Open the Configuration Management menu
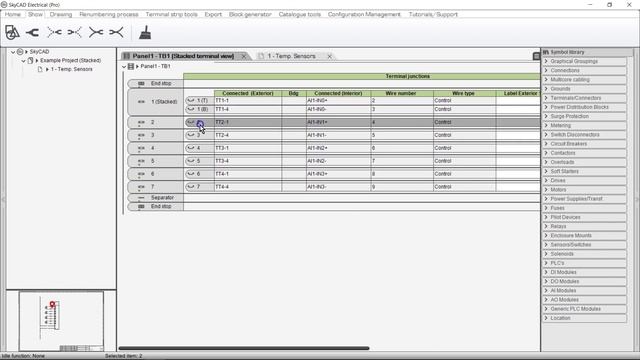This screenshot has width=640, height=360. pos(364,14)
